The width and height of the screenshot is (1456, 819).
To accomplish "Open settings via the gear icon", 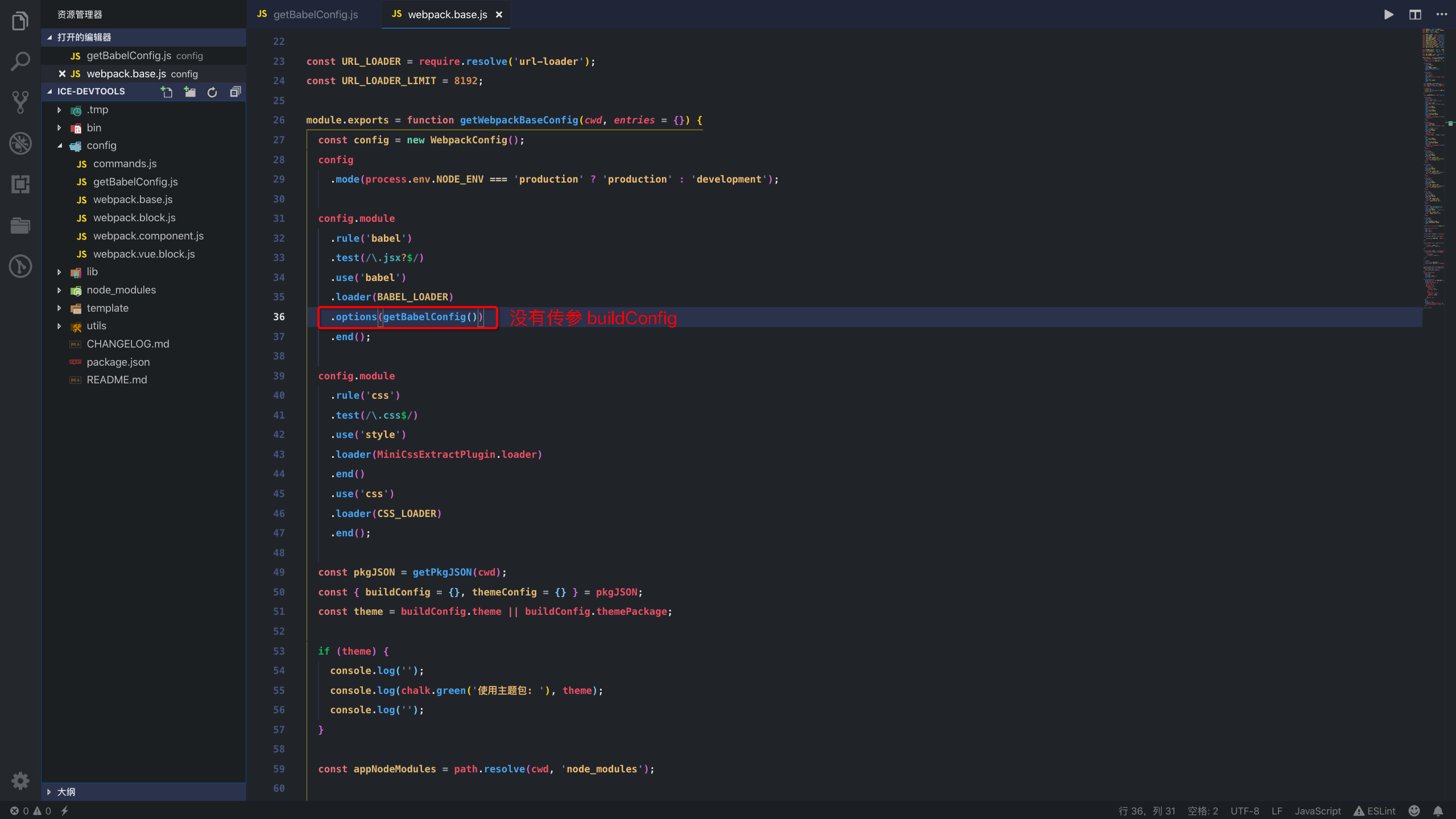I will click(20, 780).
